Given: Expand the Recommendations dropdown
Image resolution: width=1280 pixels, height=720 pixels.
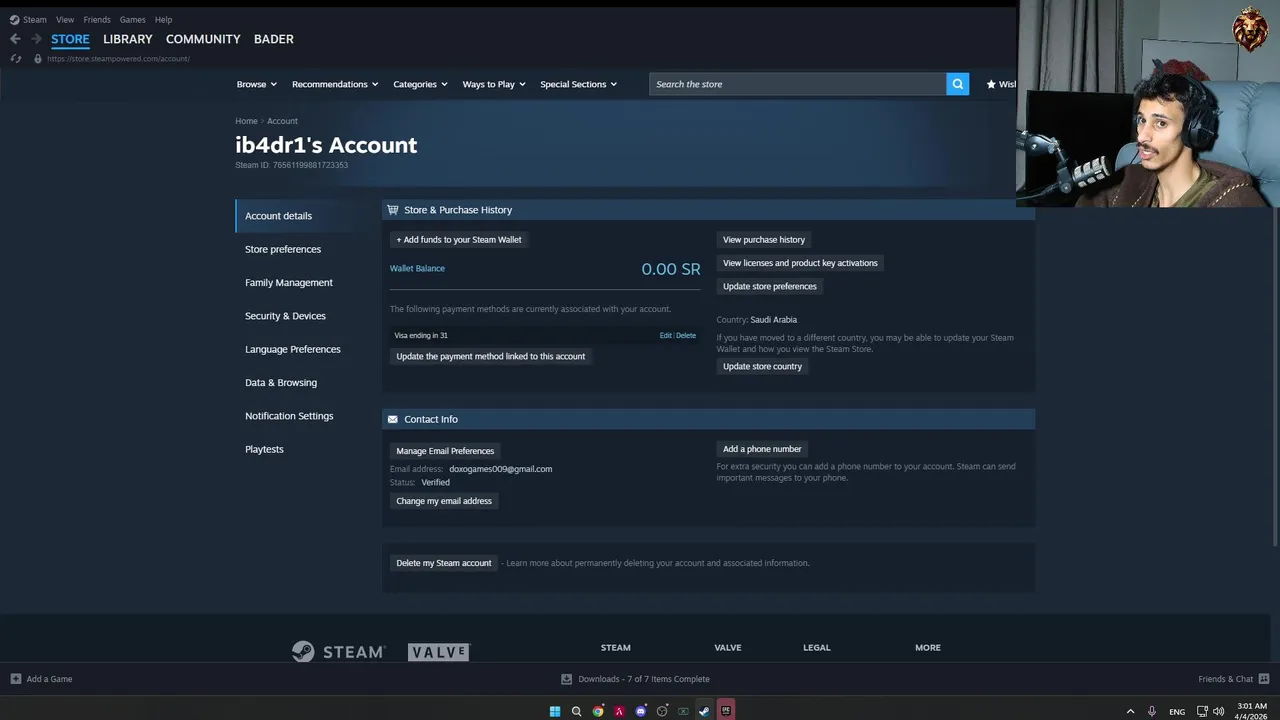Looking at the screenshot, I should (335, 84).
